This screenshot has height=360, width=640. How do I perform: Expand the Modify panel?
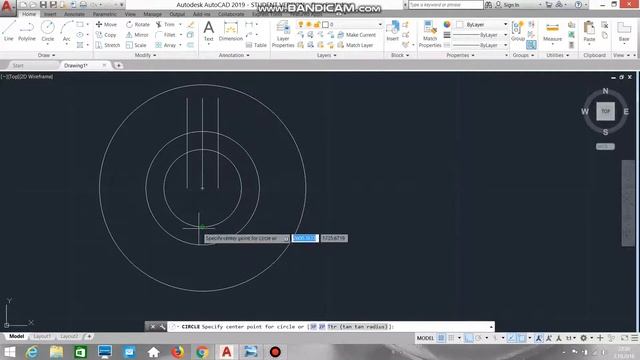coord(145,55)
